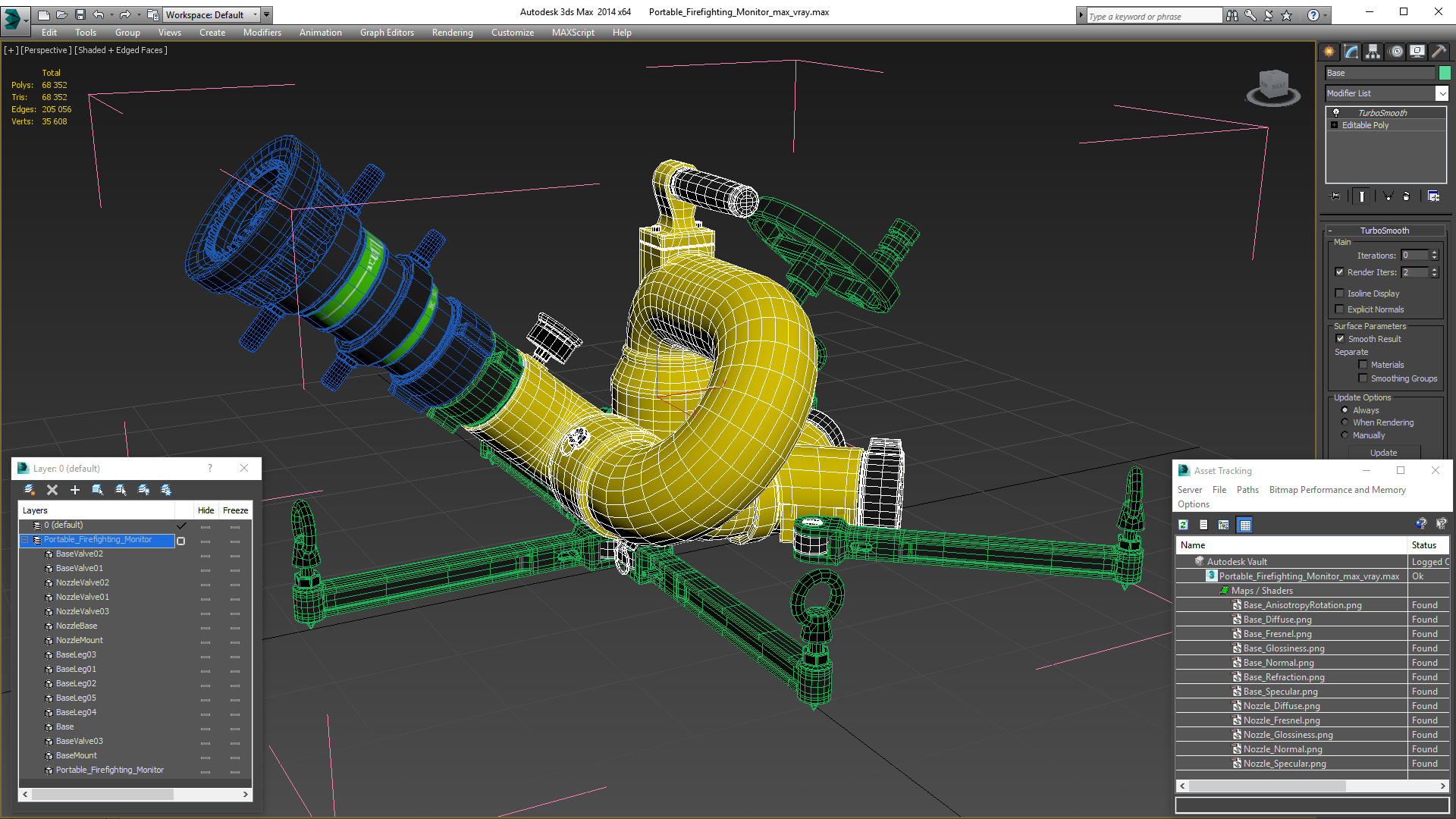
Task: Open the Motion command panel tab
Action: 1396,52
